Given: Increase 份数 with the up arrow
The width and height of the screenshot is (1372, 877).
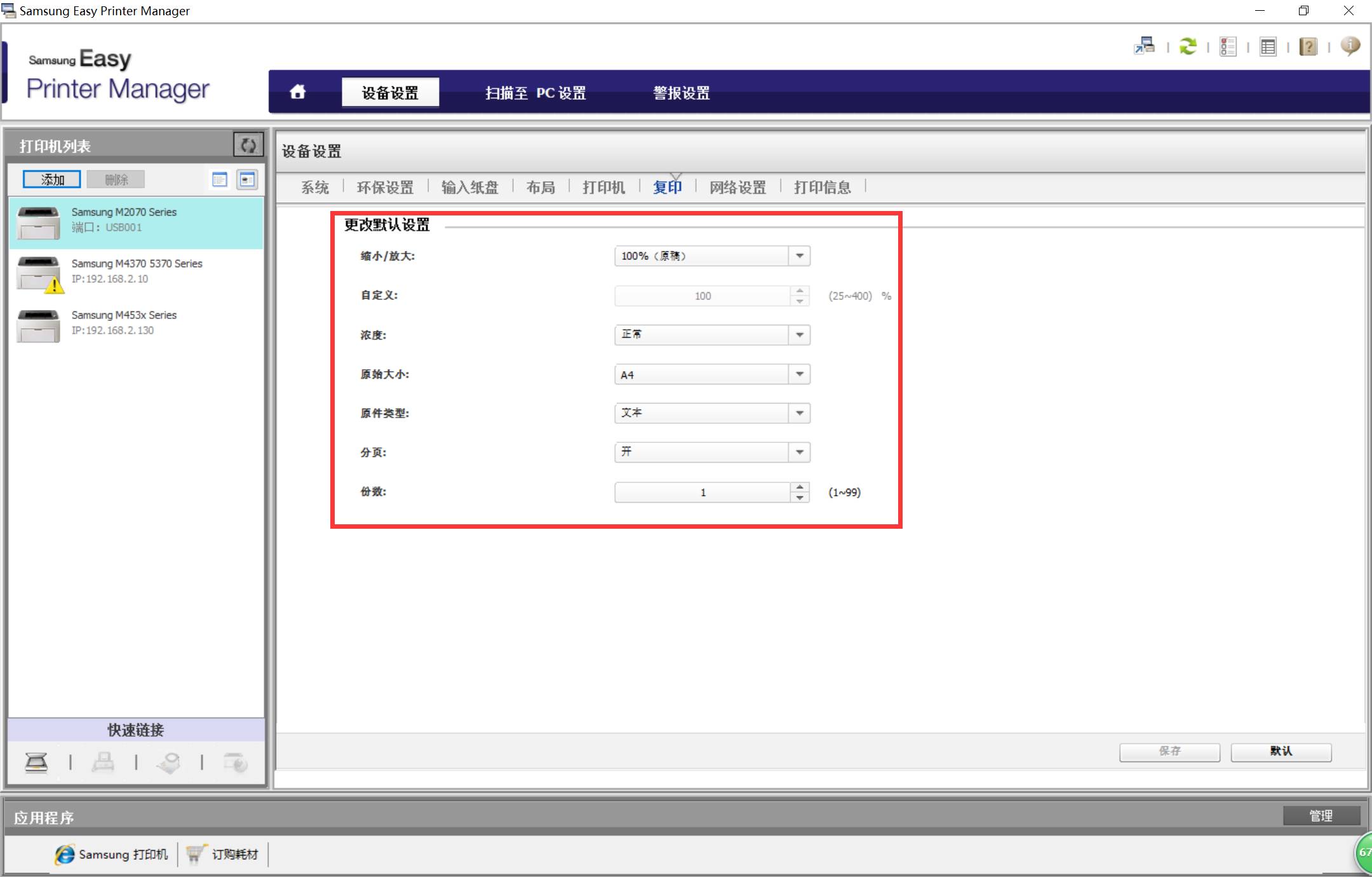Looking at the screenshot, I should coord(800,487).
